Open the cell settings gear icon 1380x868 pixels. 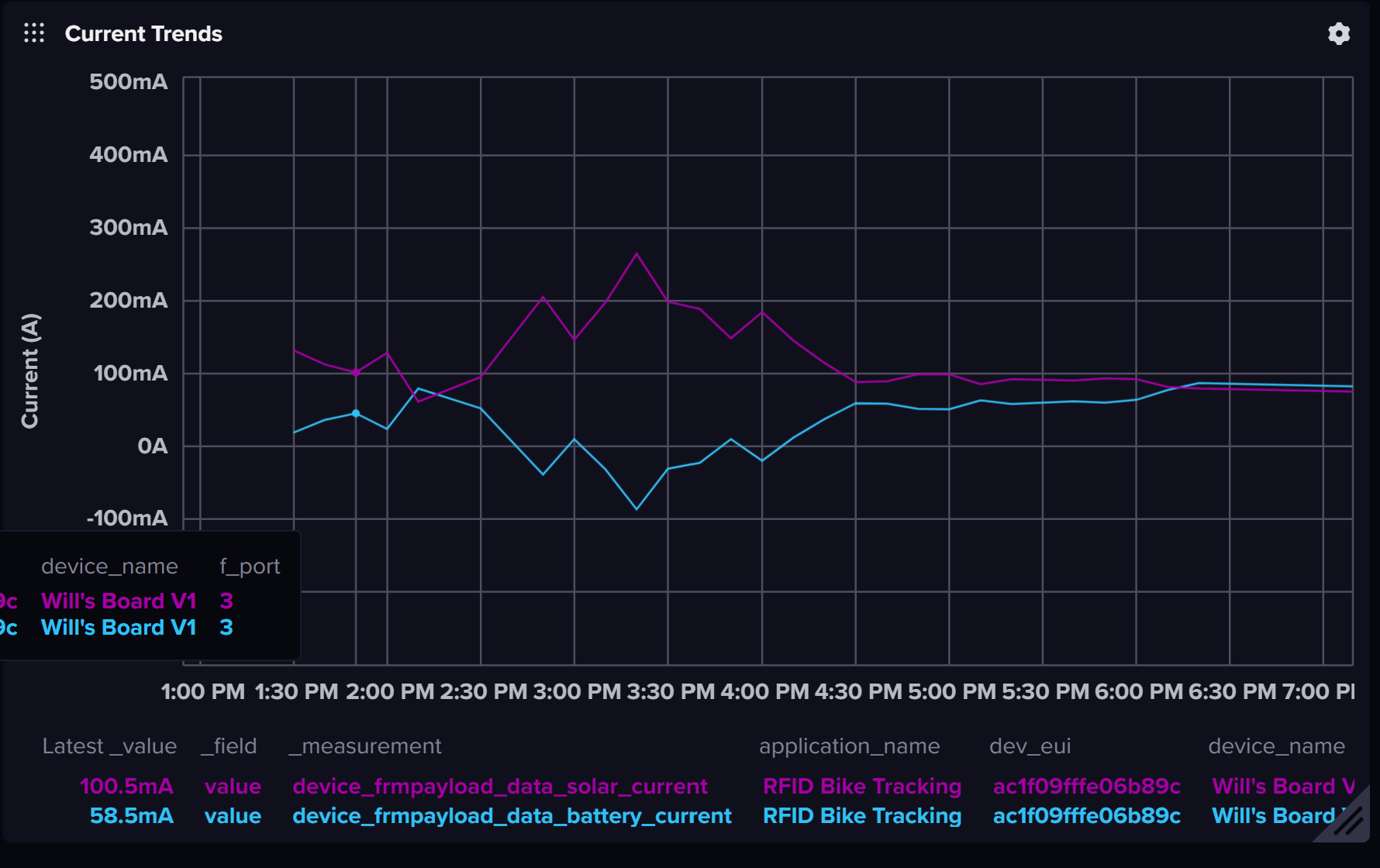pyautogui.click(x=1338, y=33)
